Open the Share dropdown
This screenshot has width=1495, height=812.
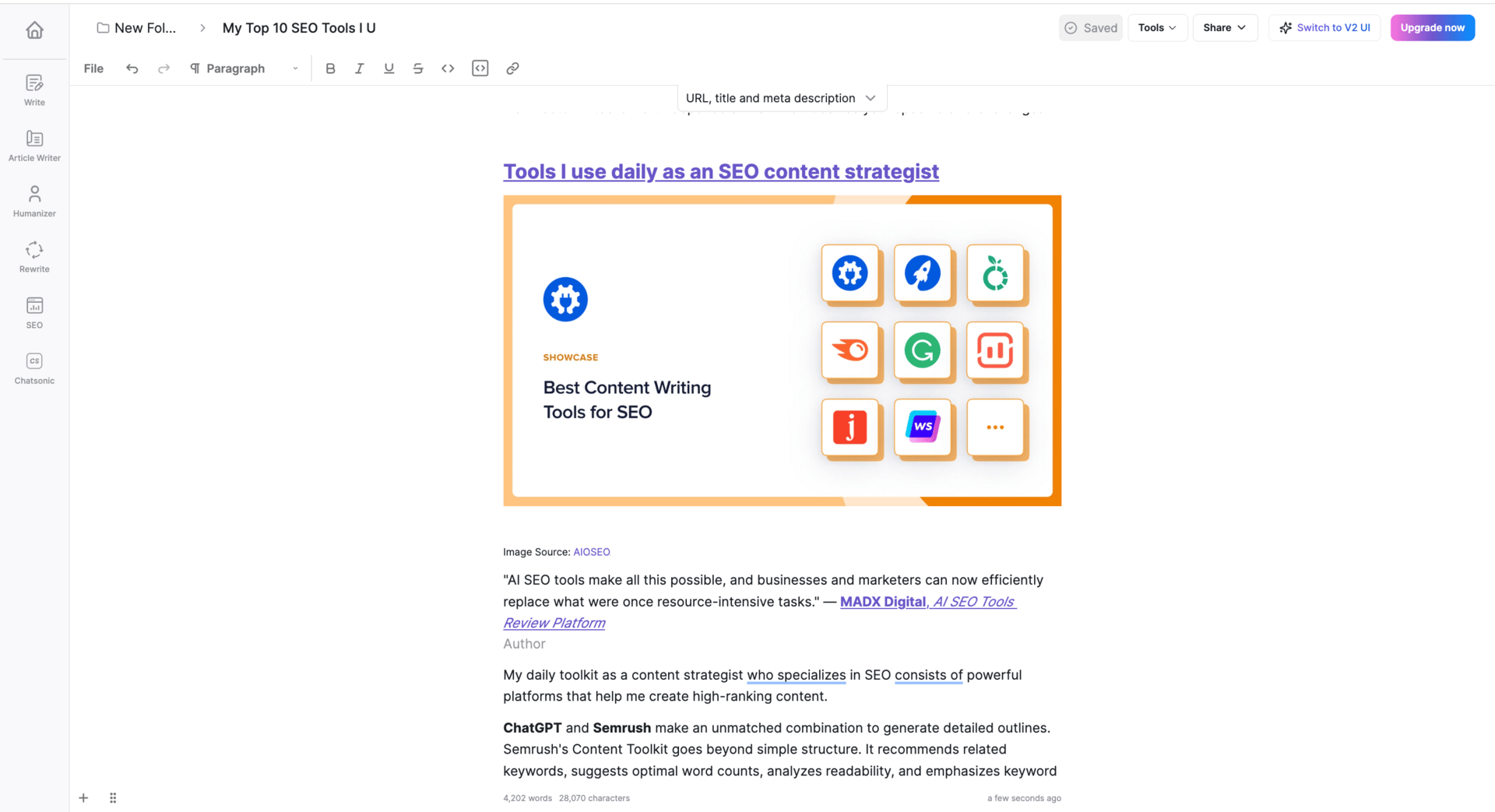pos(1225,28)
